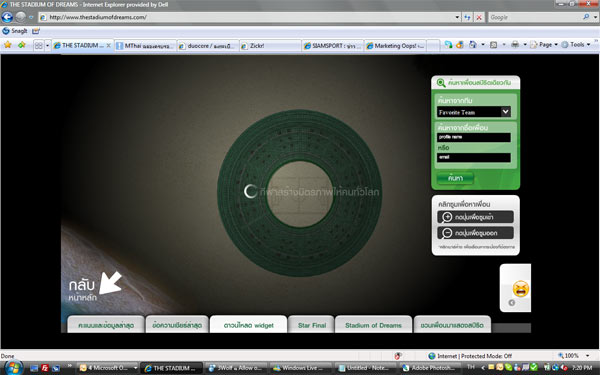The width and height of the screenshot is (600, 375).
Task: Click the status bar security shield icon
Action: click(x=398, y=356)
